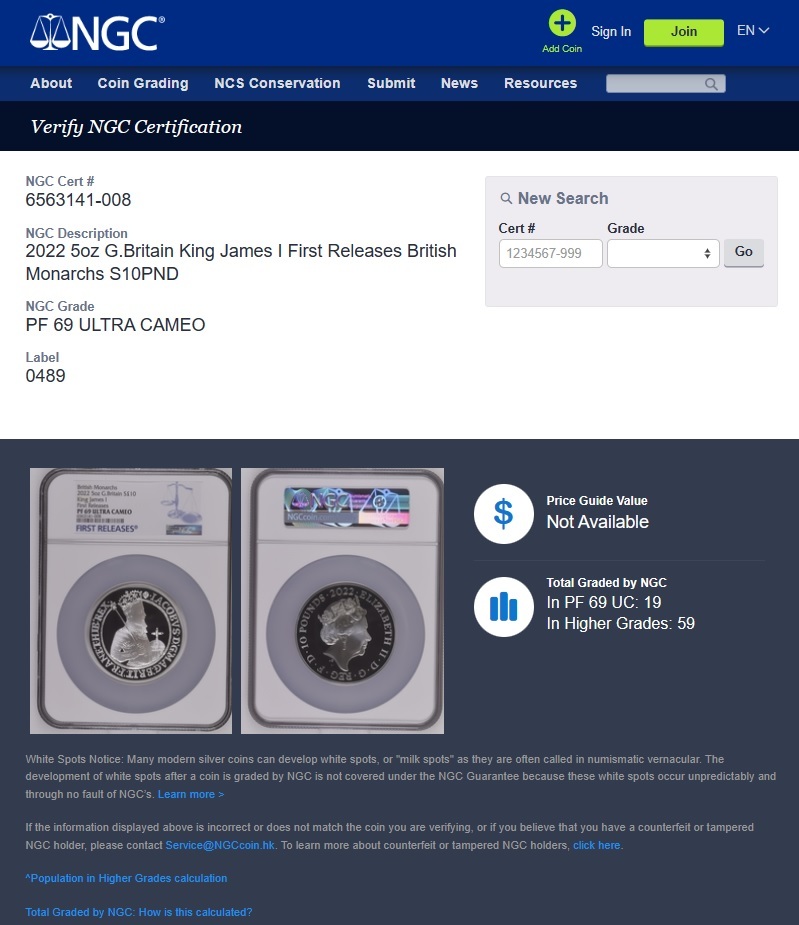Open the Coin Grading menu
This screenshot has height=925, width=799.
[x=143, y=83]
